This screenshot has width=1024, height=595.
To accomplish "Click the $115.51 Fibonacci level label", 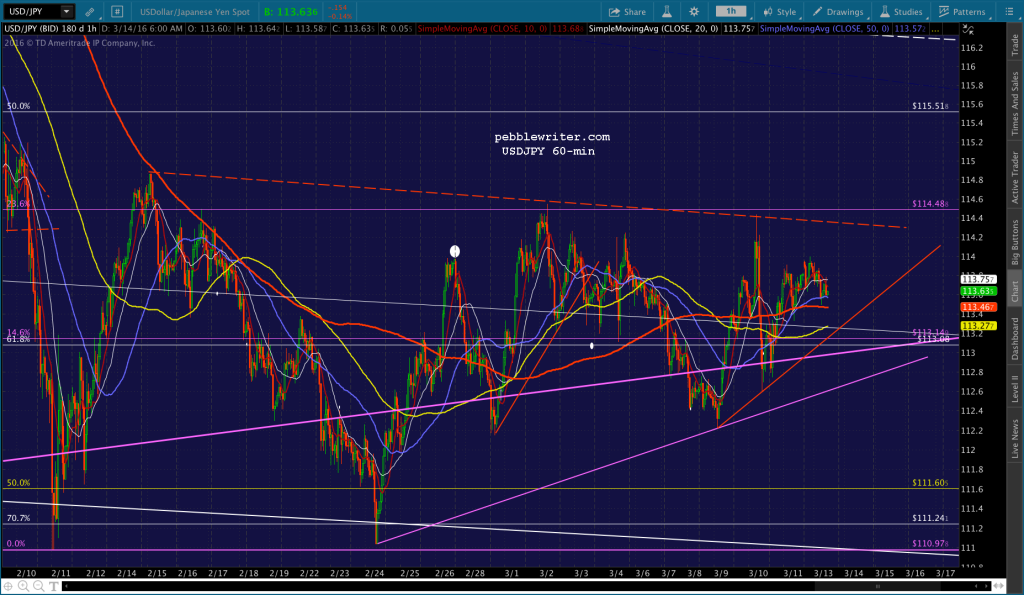I will tap(930, 106).
